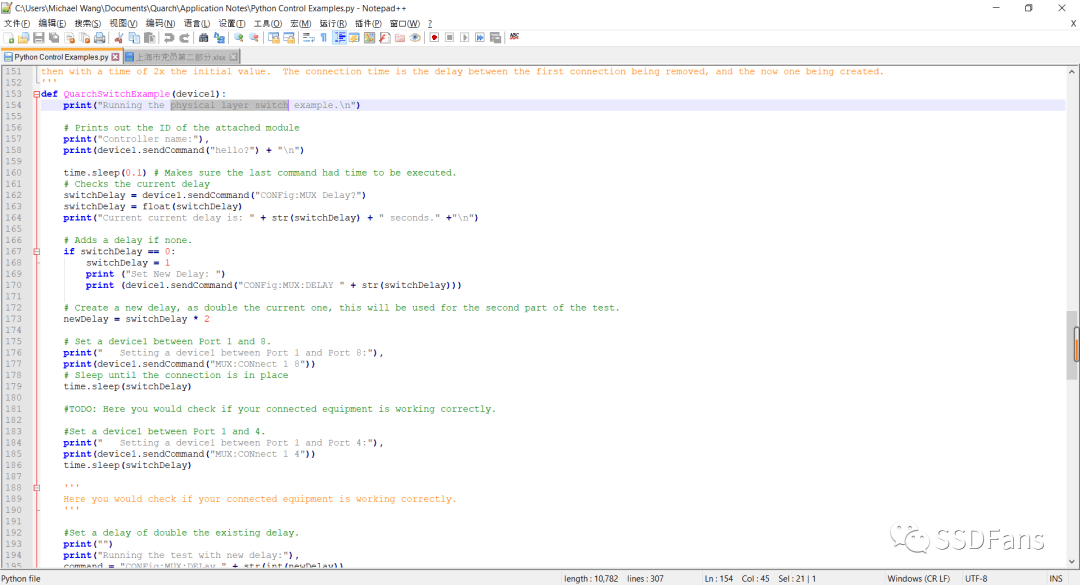Toggle word wrap in the toolbar
Screen dimensions: 1080x585
[x=308, y=38]
